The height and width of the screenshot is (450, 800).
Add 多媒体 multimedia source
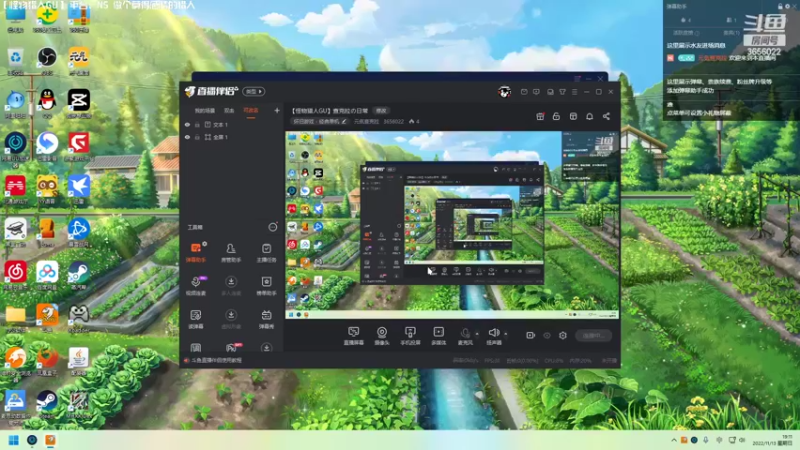[438, 336]
